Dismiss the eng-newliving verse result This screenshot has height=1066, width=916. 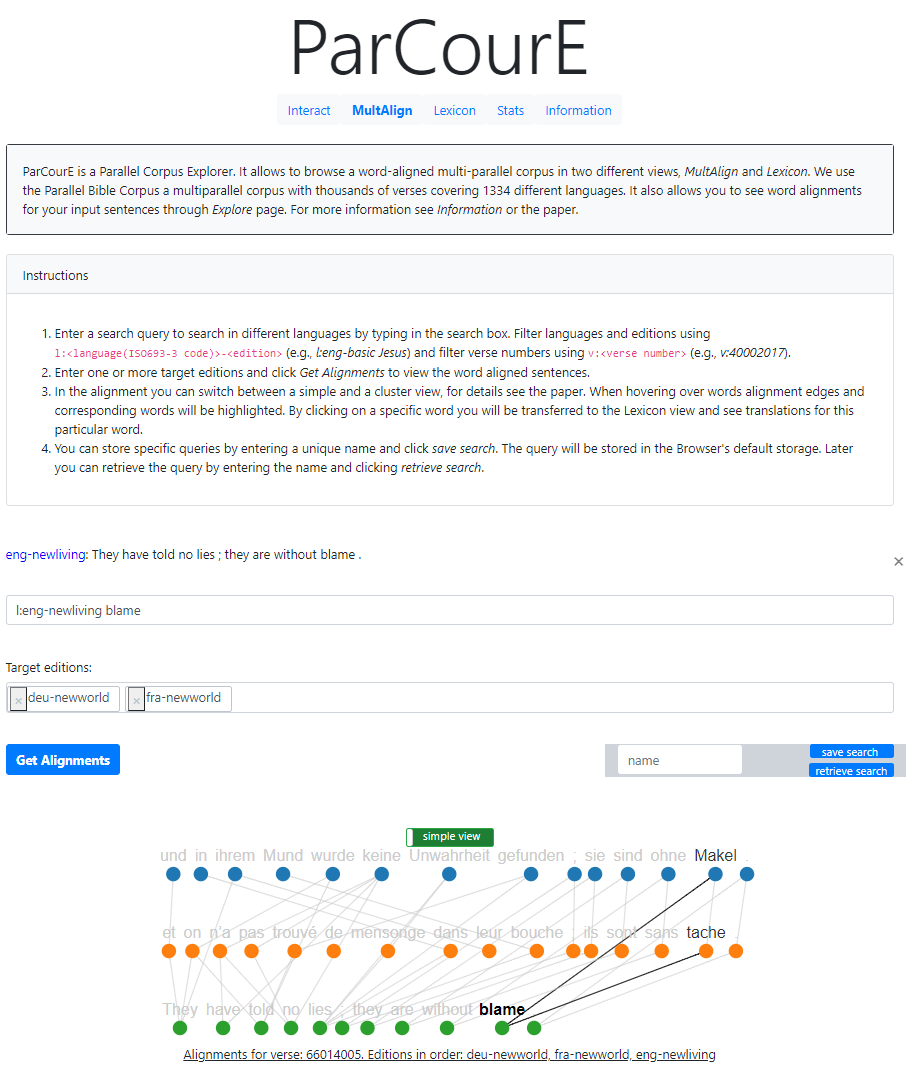[898, 562]
